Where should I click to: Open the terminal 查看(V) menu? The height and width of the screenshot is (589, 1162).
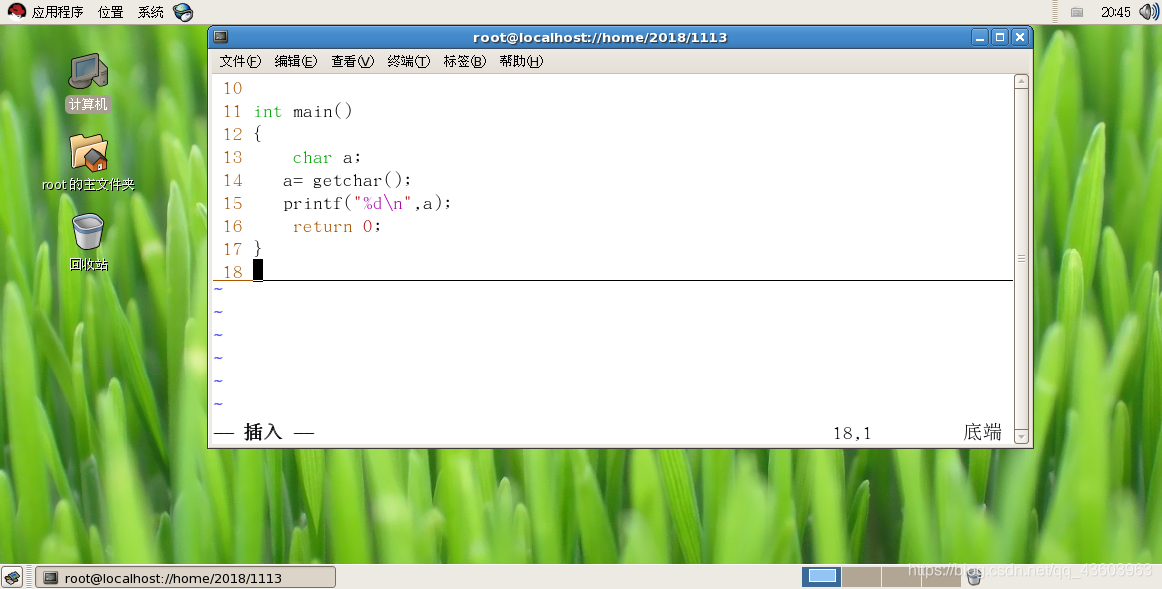click(x=352, y=61)
